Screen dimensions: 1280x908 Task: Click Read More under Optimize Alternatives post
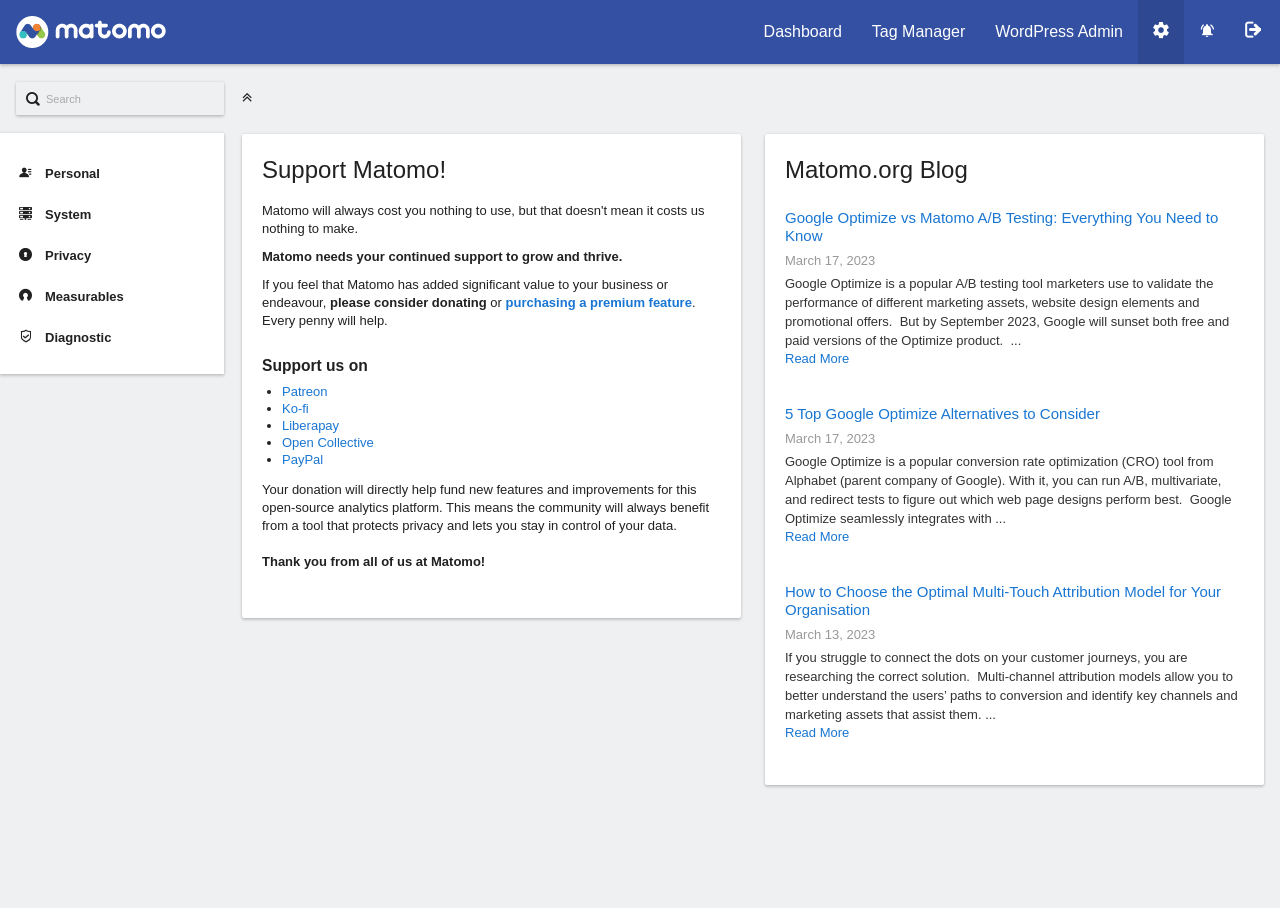point(817,537)
